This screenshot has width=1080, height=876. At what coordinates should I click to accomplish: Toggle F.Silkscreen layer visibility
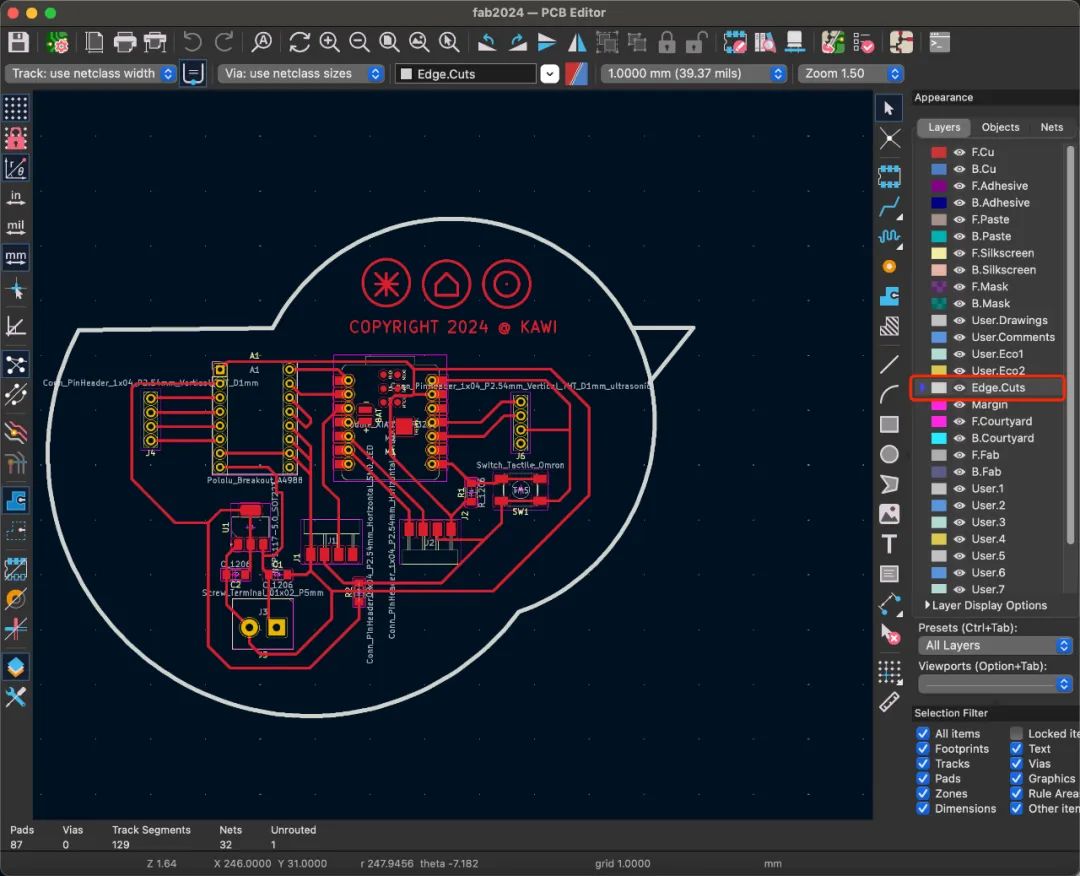click(x=959, y=253)
